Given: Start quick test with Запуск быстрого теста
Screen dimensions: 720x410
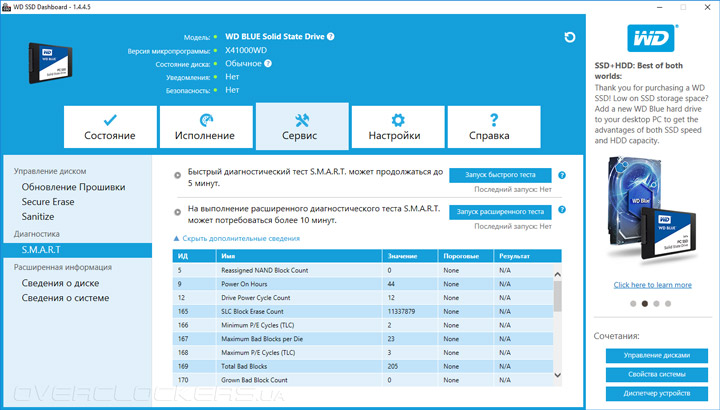Looking at the screenshot, I should [x=500, y=175].
